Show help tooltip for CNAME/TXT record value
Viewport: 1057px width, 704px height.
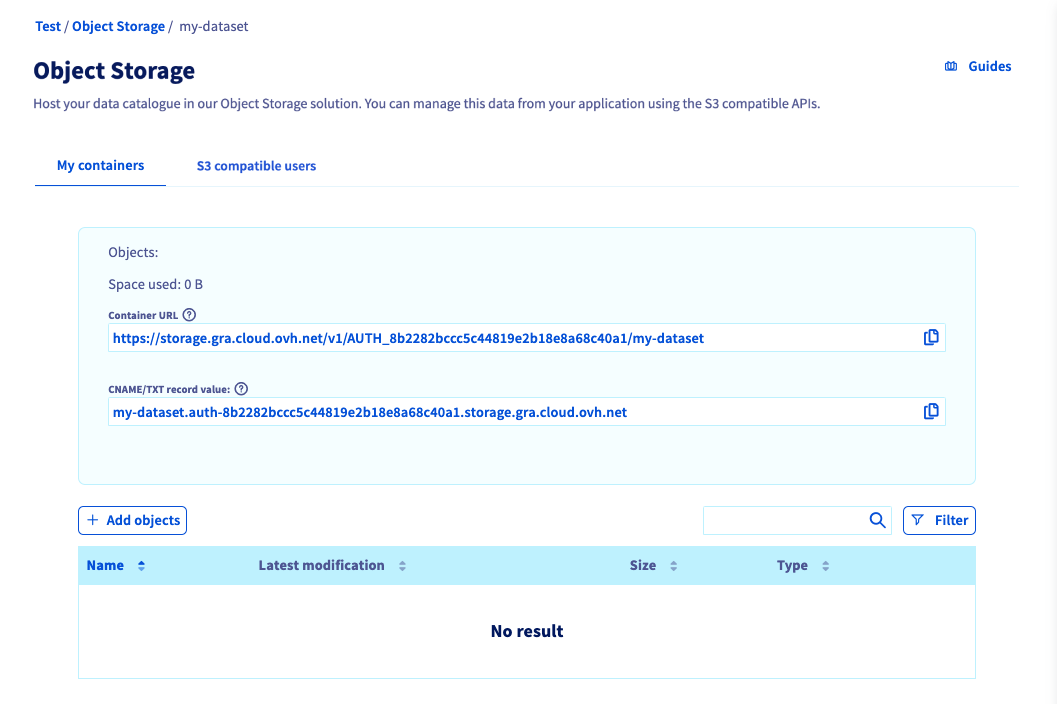(x=241, y=389)
